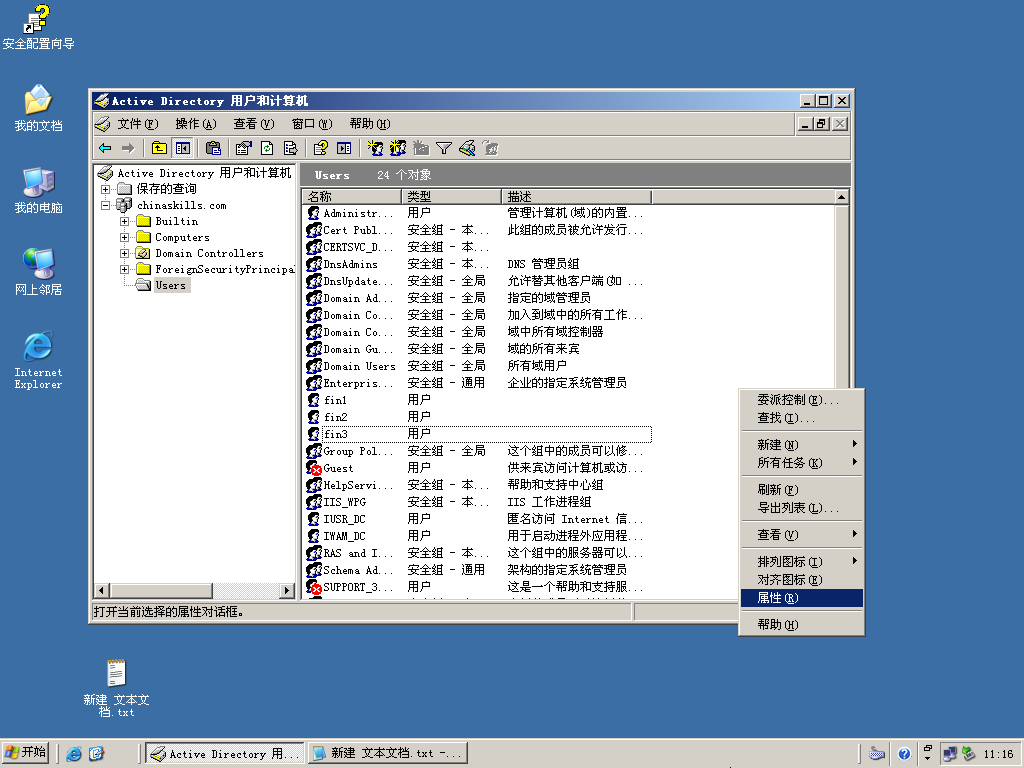Launch Internet Explorer from quick launch
This screenshot has width=1024, height=768.
[74, 754]
